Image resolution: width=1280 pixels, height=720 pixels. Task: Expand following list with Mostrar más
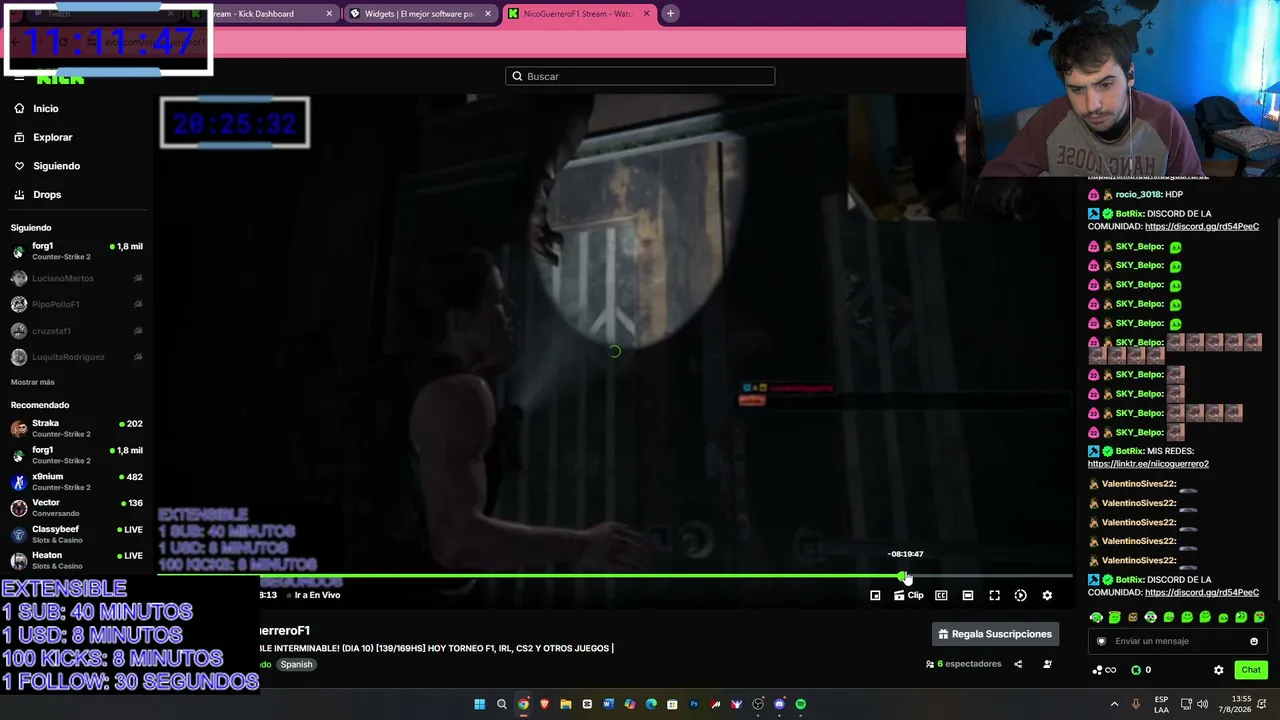(x=33, y=382)
